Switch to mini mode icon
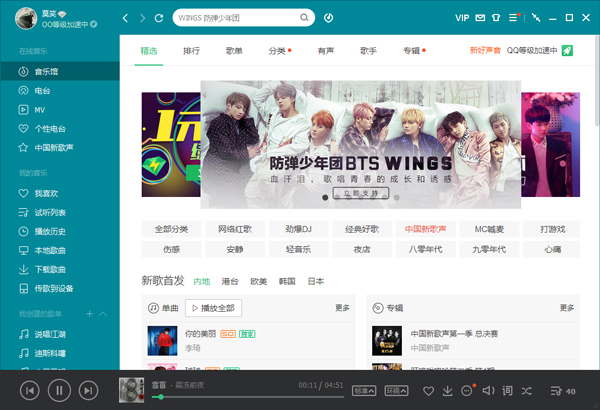The image size is (600, 410). click(536, 18)
